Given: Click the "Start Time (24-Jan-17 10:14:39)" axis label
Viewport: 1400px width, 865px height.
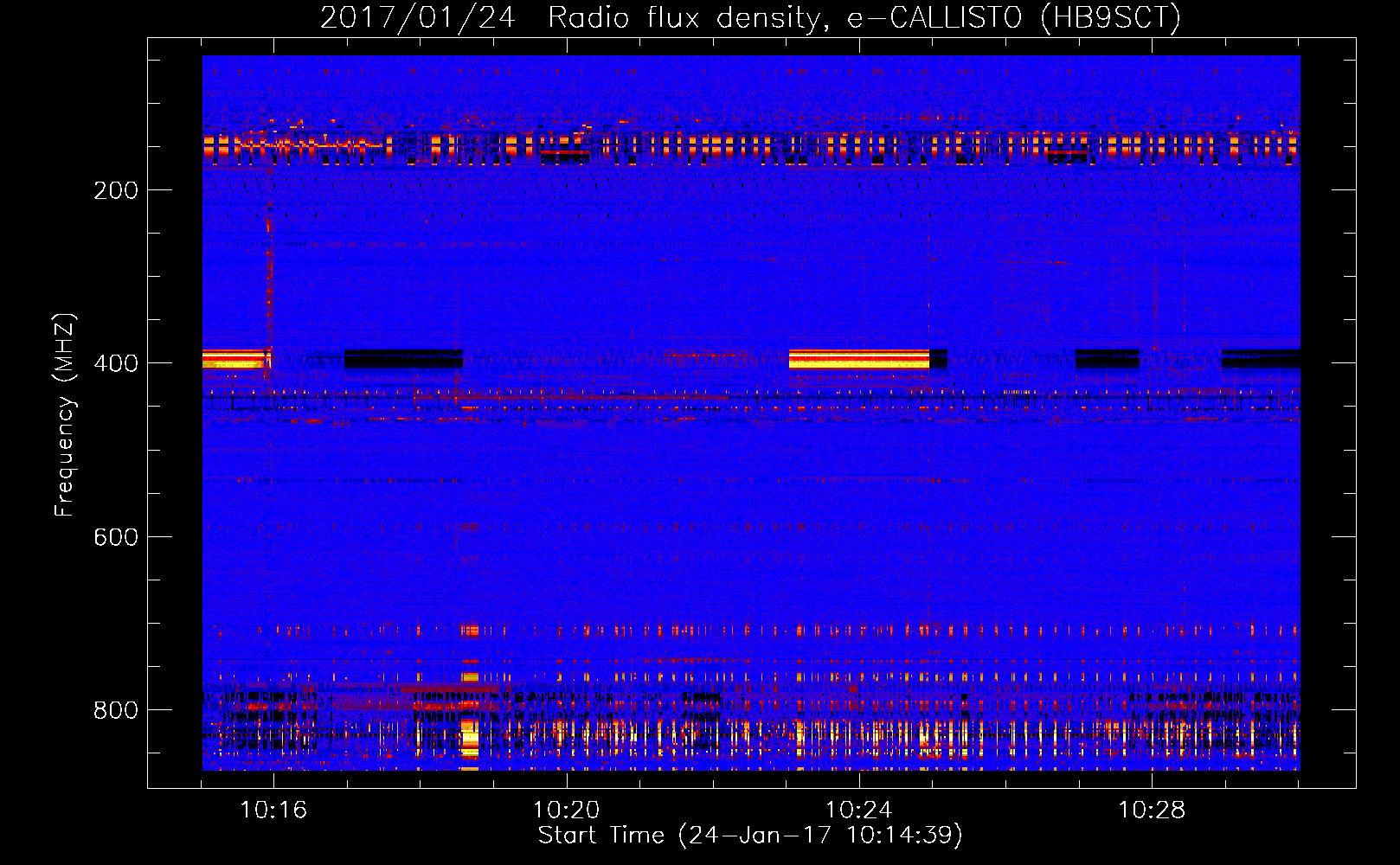Looking at the screenshot, I should click(x=750, y=836).
